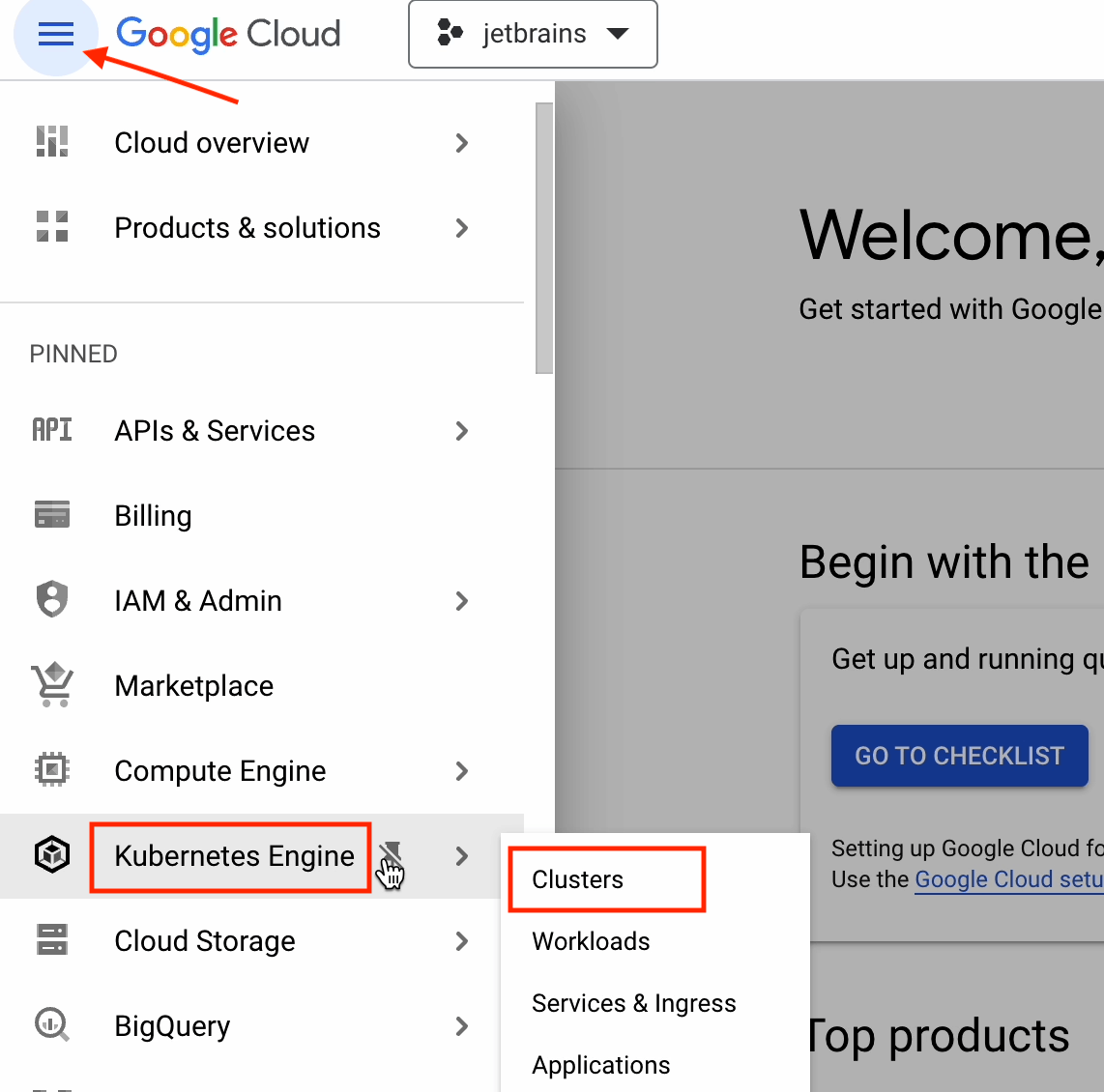Expand the Cloud overview submenu arrow
Screen dimensions: 1104x1092
(462, 143)
